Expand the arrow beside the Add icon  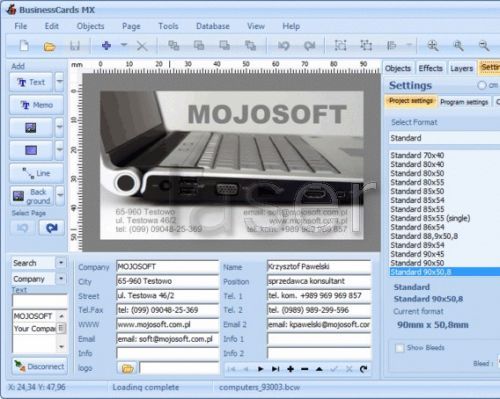click(124, 45)
